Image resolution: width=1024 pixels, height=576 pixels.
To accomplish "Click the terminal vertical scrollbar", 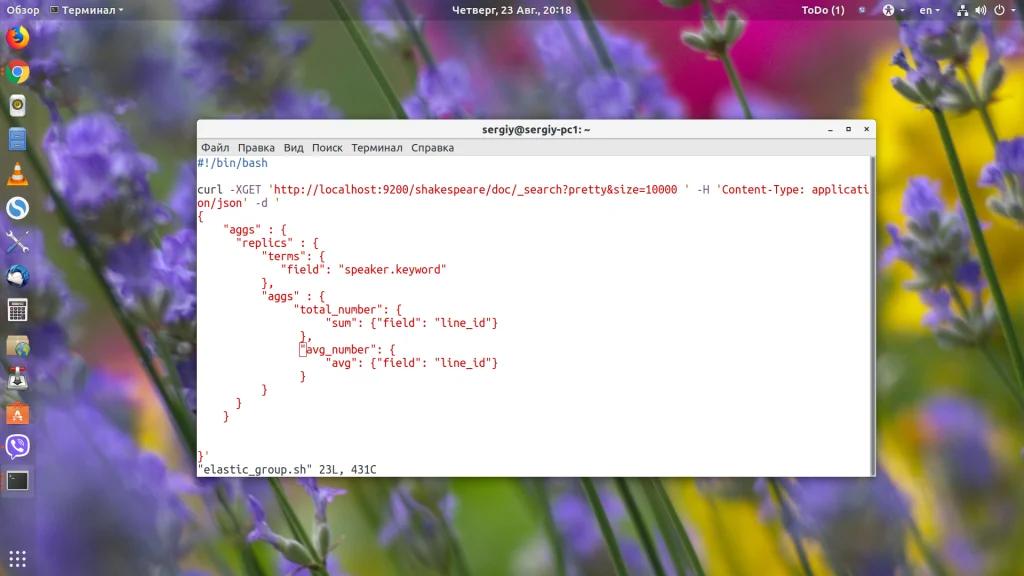I will pos(872,315).
